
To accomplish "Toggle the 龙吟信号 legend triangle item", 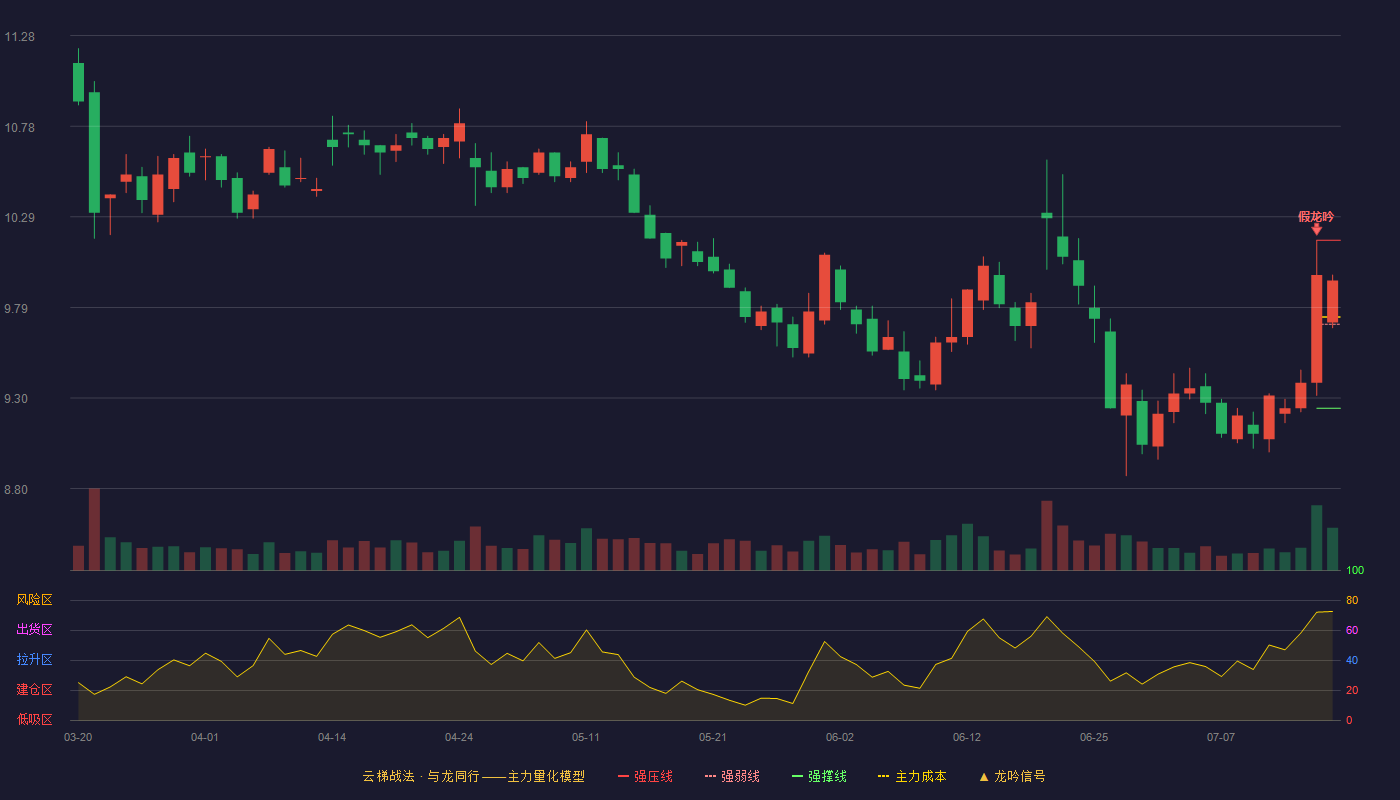I will [1012, 776].
